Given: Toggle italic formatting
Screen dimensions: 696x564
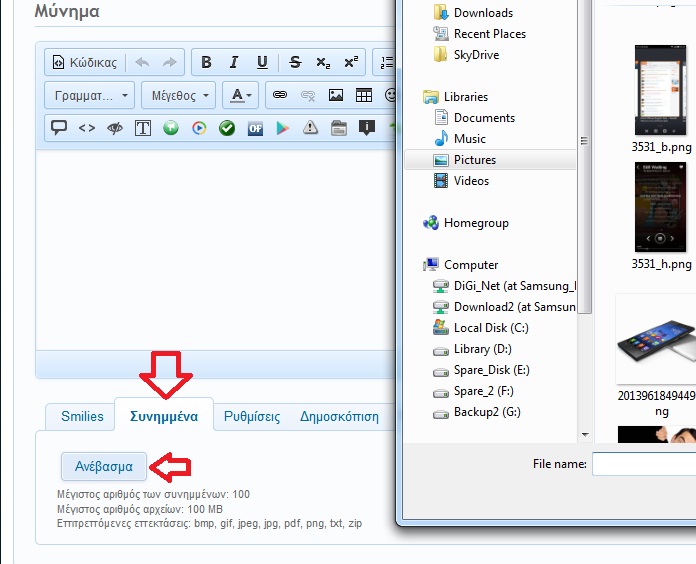Looking at the screenshot, I should tap(234, 62).
